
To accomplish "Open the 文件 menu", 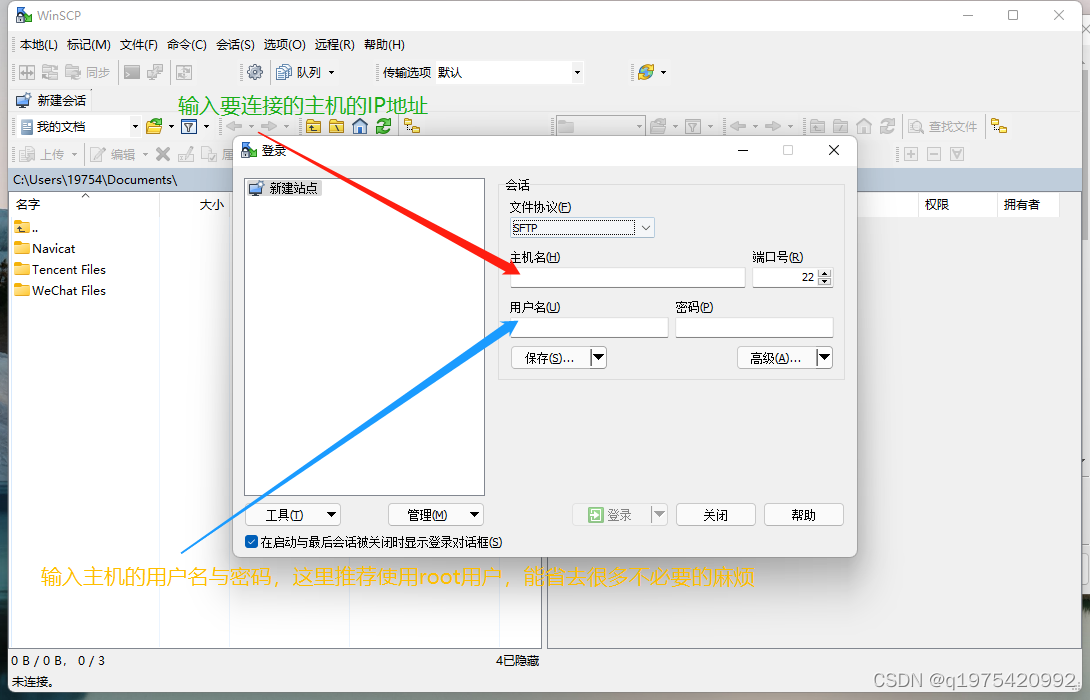I will [138, 44].
